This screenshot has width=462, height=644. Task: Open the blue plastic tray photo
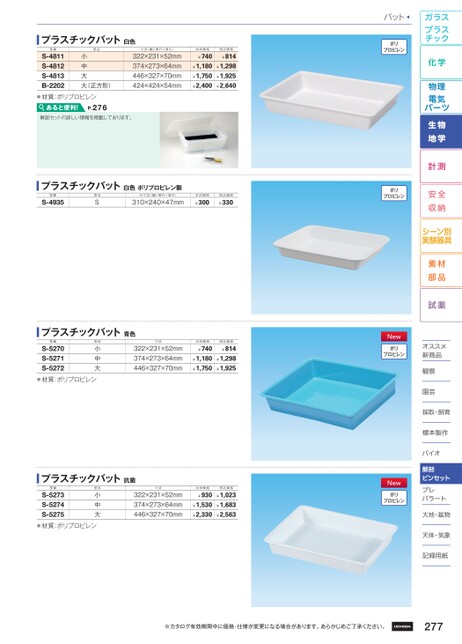click(331, 393)
